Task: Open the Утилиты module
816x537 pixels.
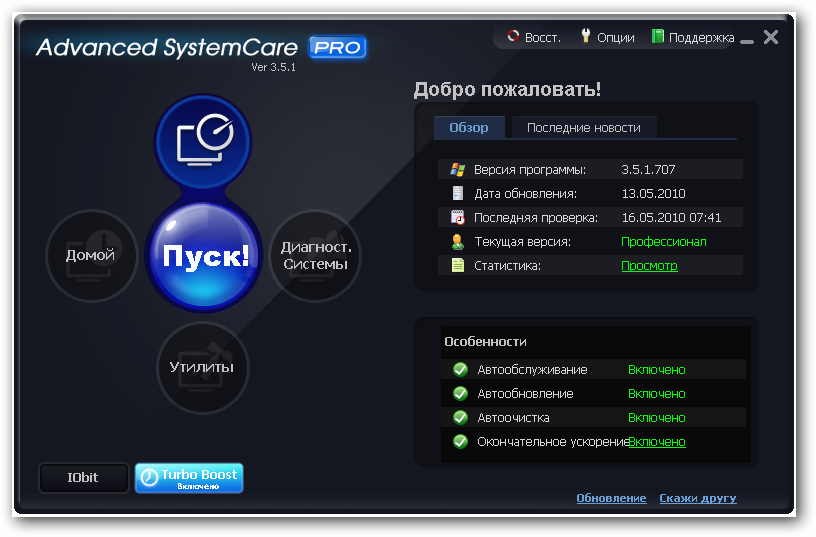Action: (202, 367)
